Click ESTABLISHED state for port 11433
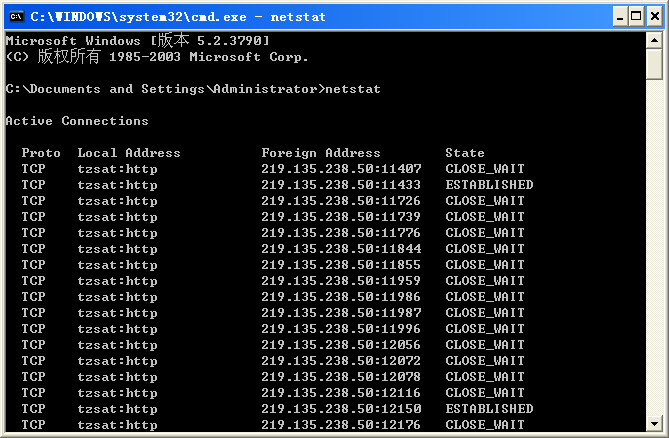 [489, 185]
